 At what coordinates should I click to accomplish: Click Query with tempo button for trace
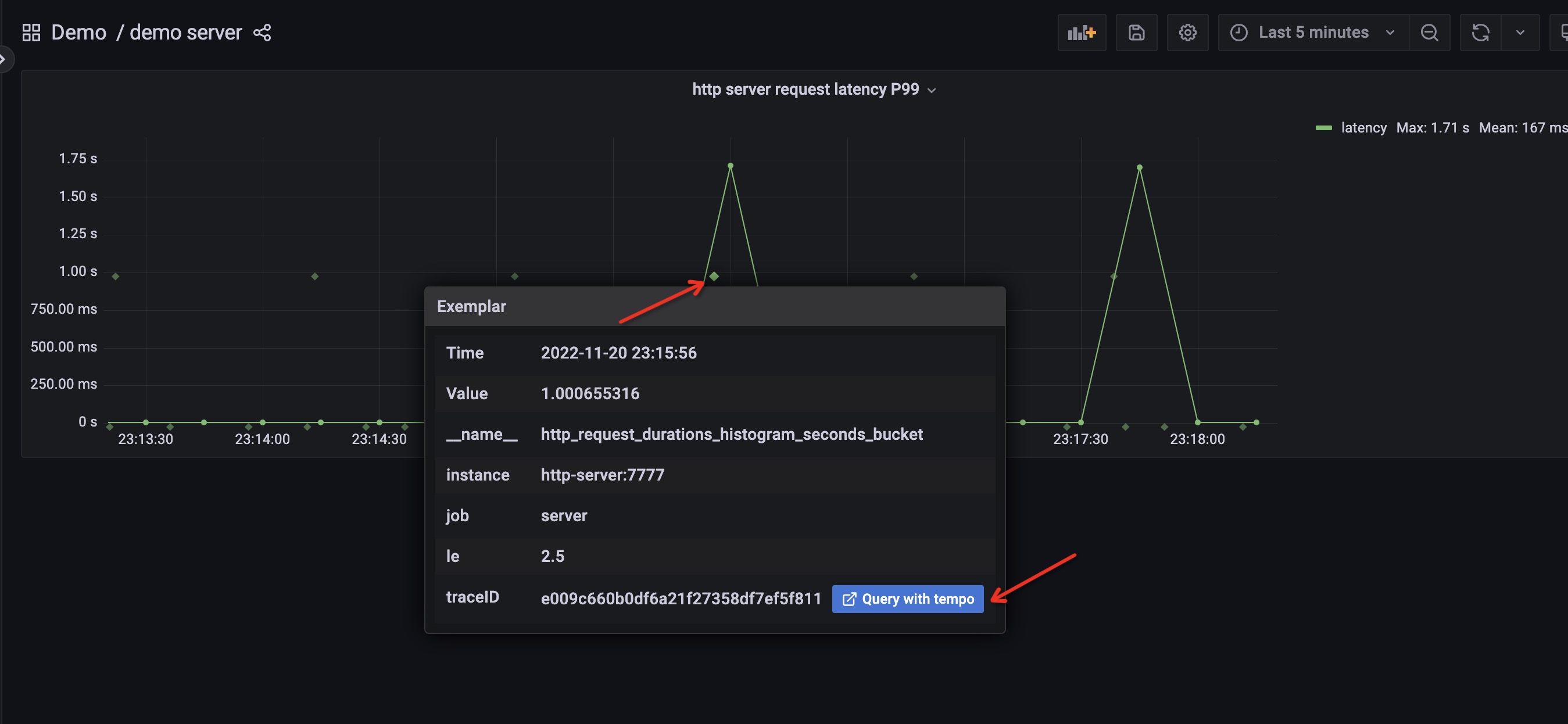[x=909, y=599]
